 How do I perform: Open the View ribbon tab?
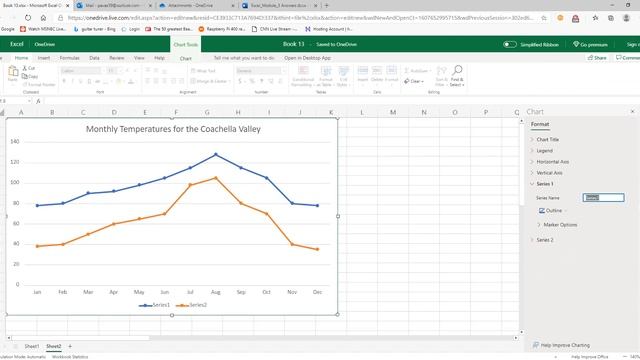[x=139, y=58]
